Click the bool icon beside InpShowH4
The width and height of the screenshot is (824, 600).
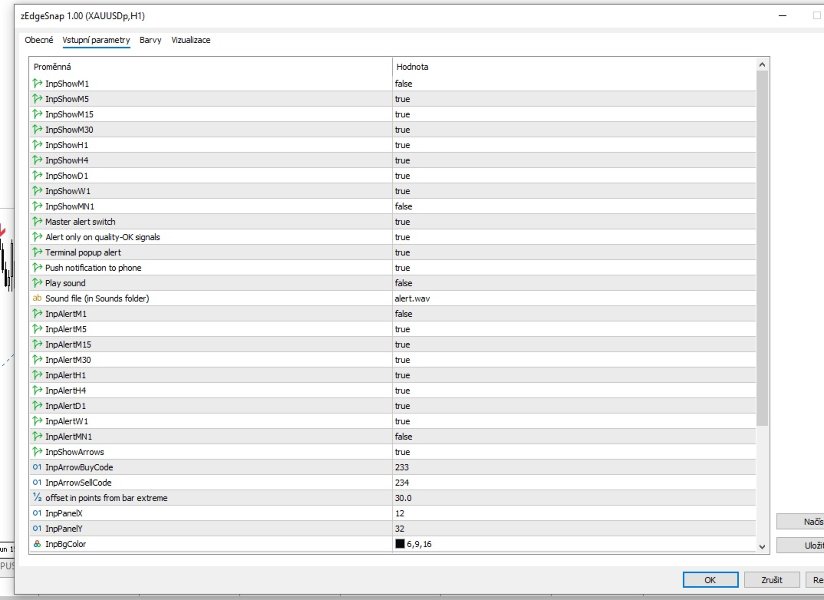click(37, 160)
